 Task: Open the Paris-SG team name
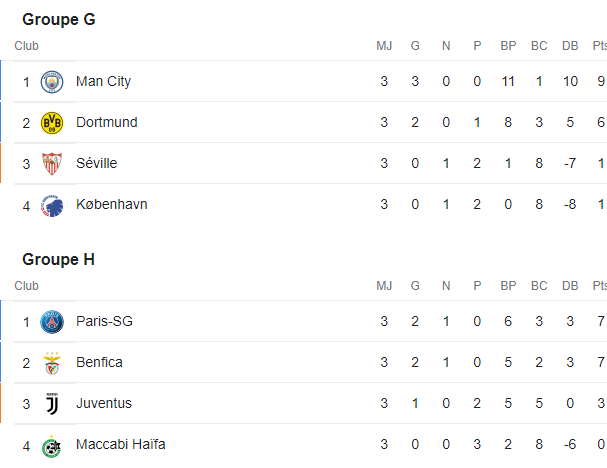click(104, 321)
